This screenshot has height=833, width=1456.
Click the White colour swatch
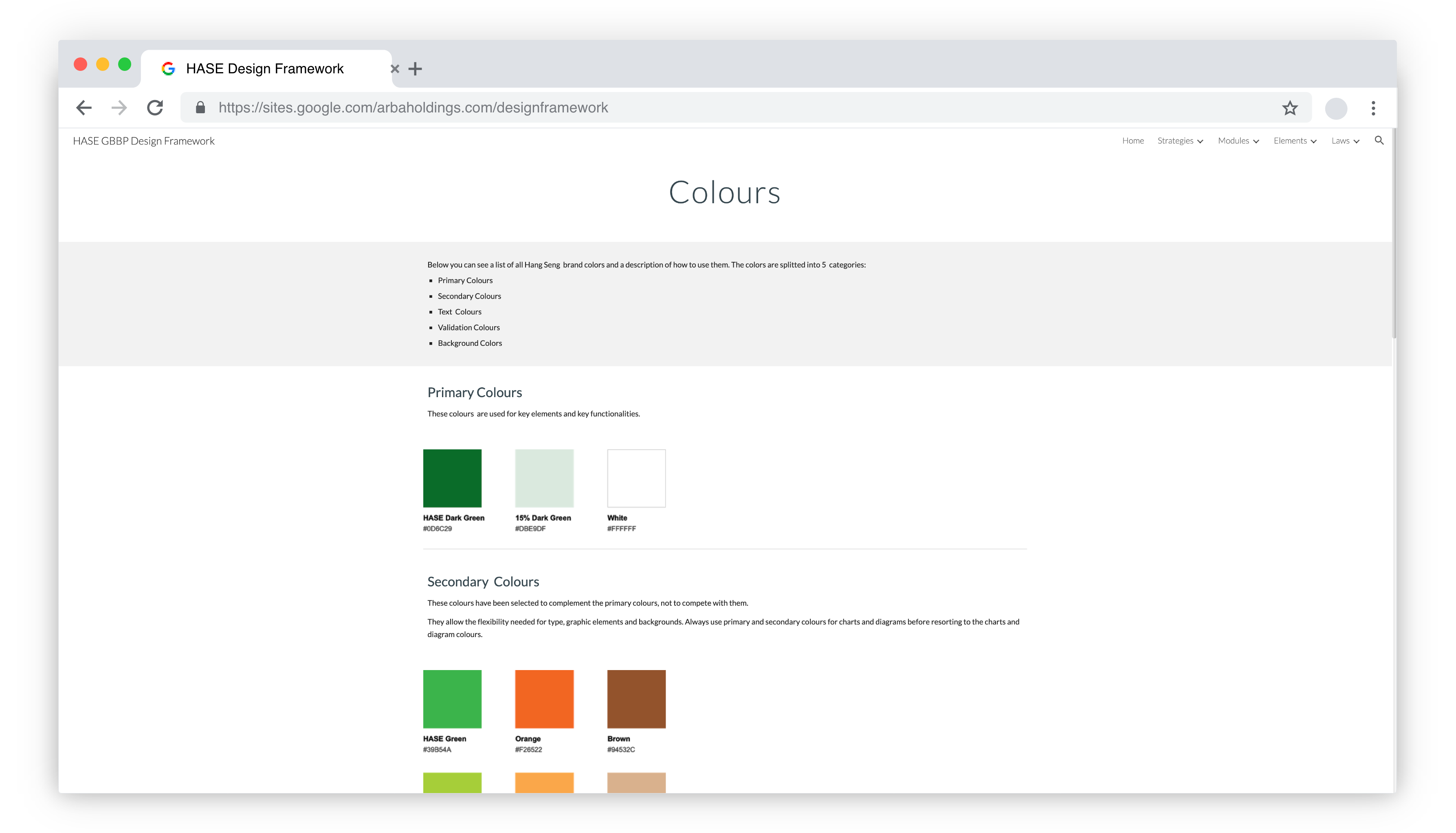[x=636, y=478]
